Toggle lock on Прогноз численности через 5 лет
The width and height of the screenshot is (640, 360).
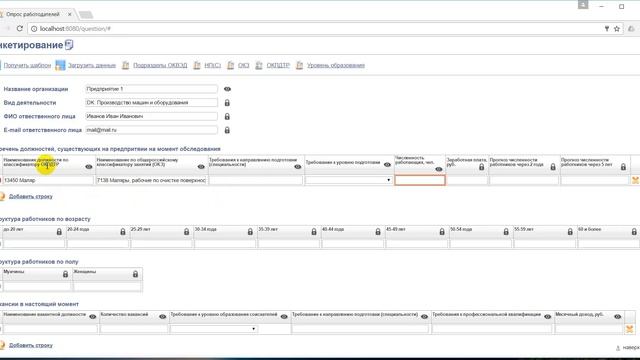tap(623, 167)
